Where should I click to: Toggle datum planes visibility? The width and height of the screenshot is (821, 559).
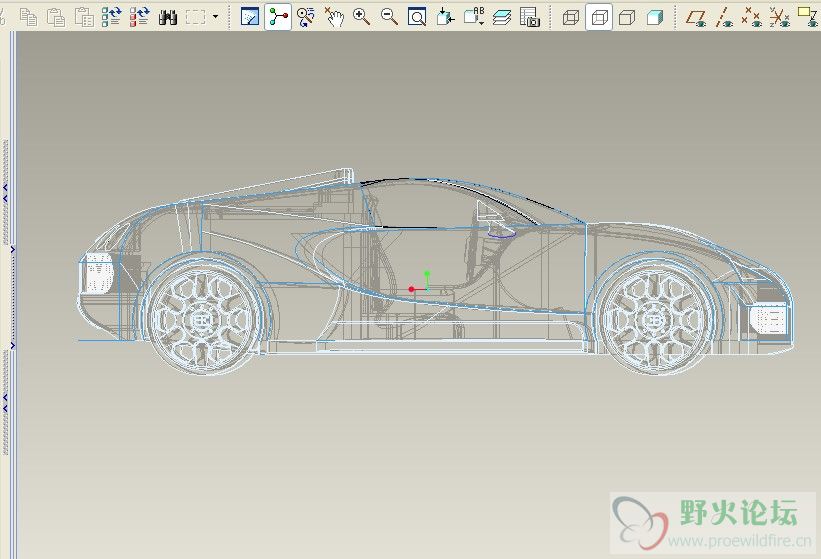coord(696,18)
